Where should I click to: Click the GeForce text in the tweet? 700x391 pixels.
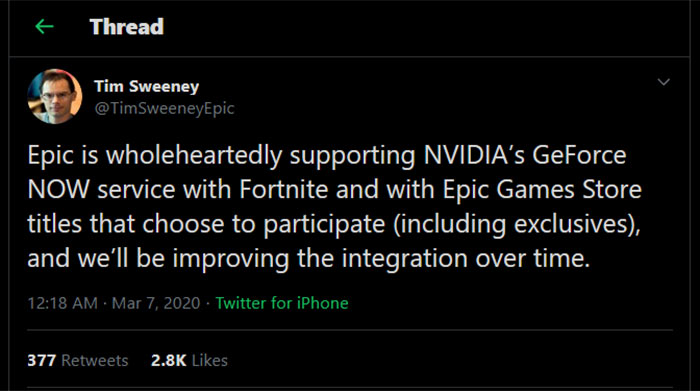579,155
